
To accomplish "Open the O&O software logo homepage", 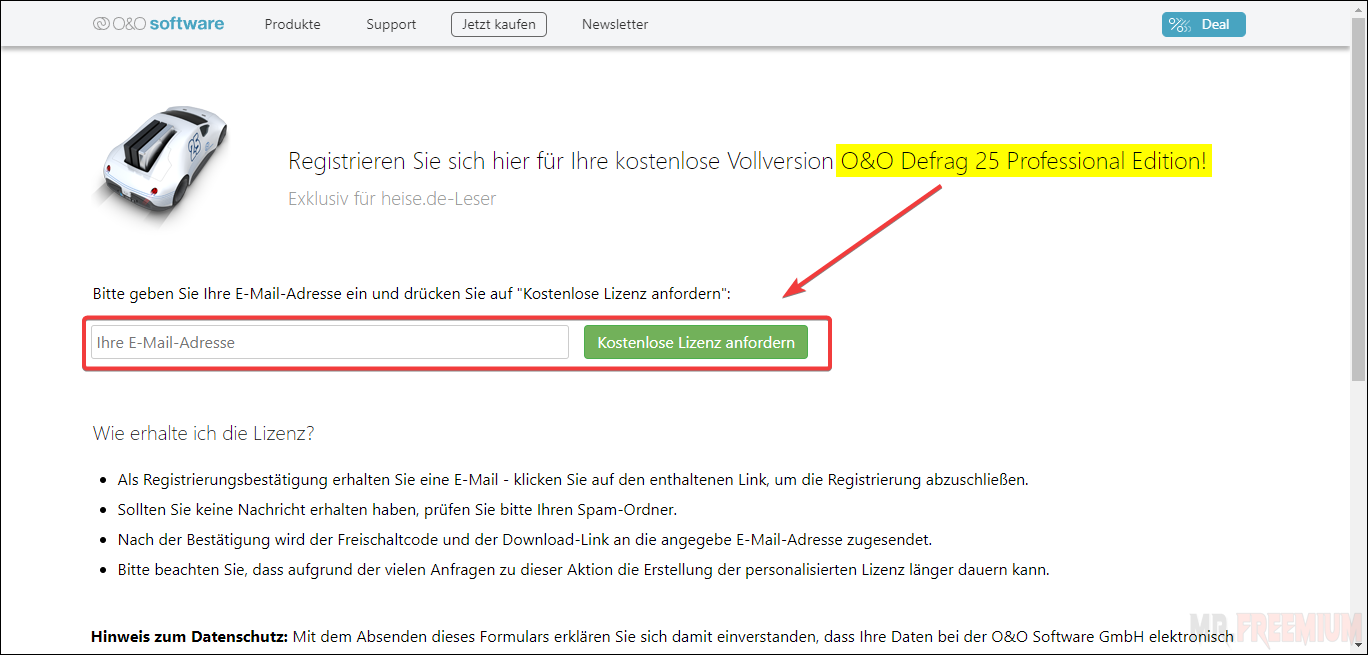I will click(x=158, y=24).
